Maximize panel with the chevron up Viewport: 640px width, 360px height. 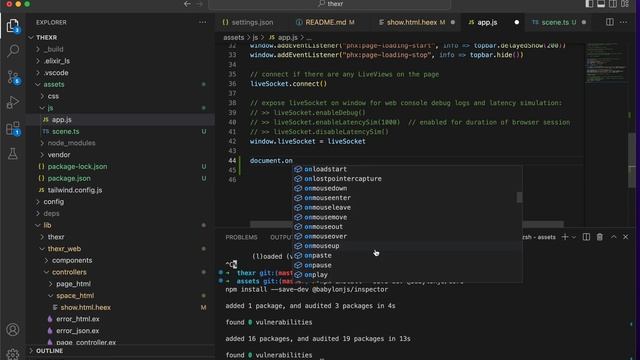click(613, 237)
